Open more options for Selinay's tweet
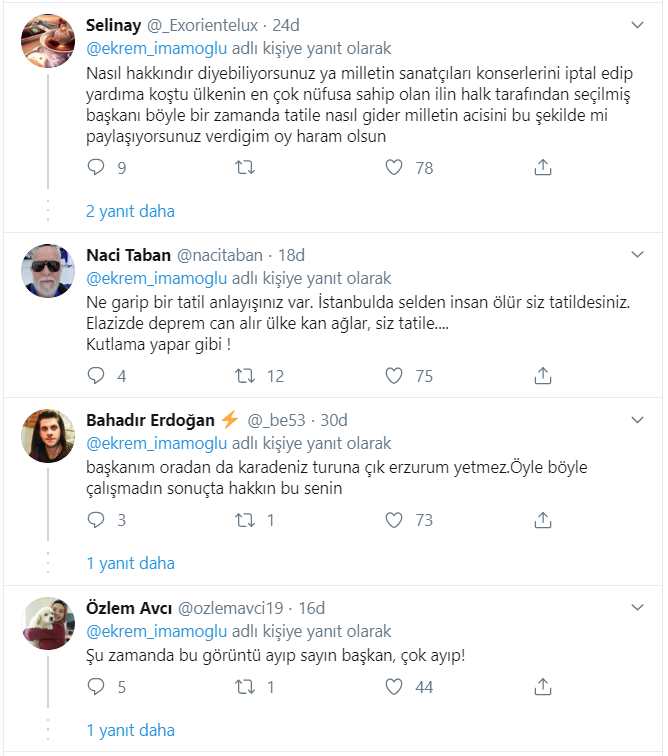The width and height of the screenshot is (668, 756). tap(638, 22)
